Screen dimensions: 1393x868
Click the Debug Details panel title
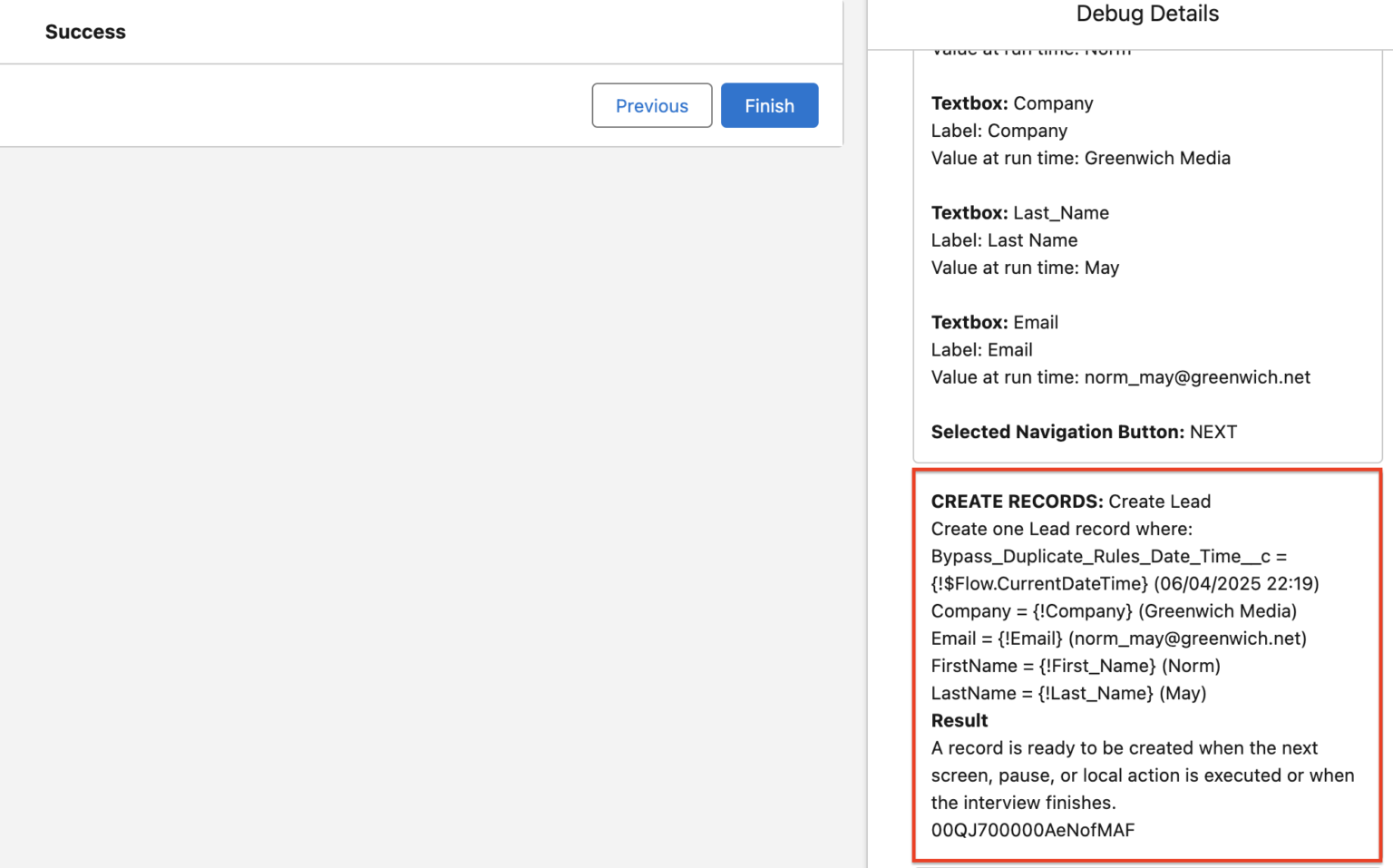1146,14
